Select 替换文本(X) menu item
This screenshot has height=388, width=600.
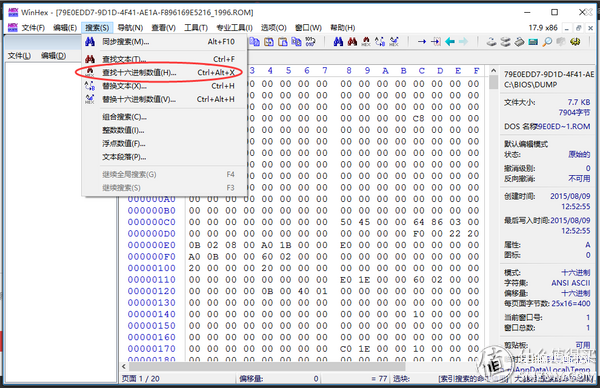click(x=165, y=86)
